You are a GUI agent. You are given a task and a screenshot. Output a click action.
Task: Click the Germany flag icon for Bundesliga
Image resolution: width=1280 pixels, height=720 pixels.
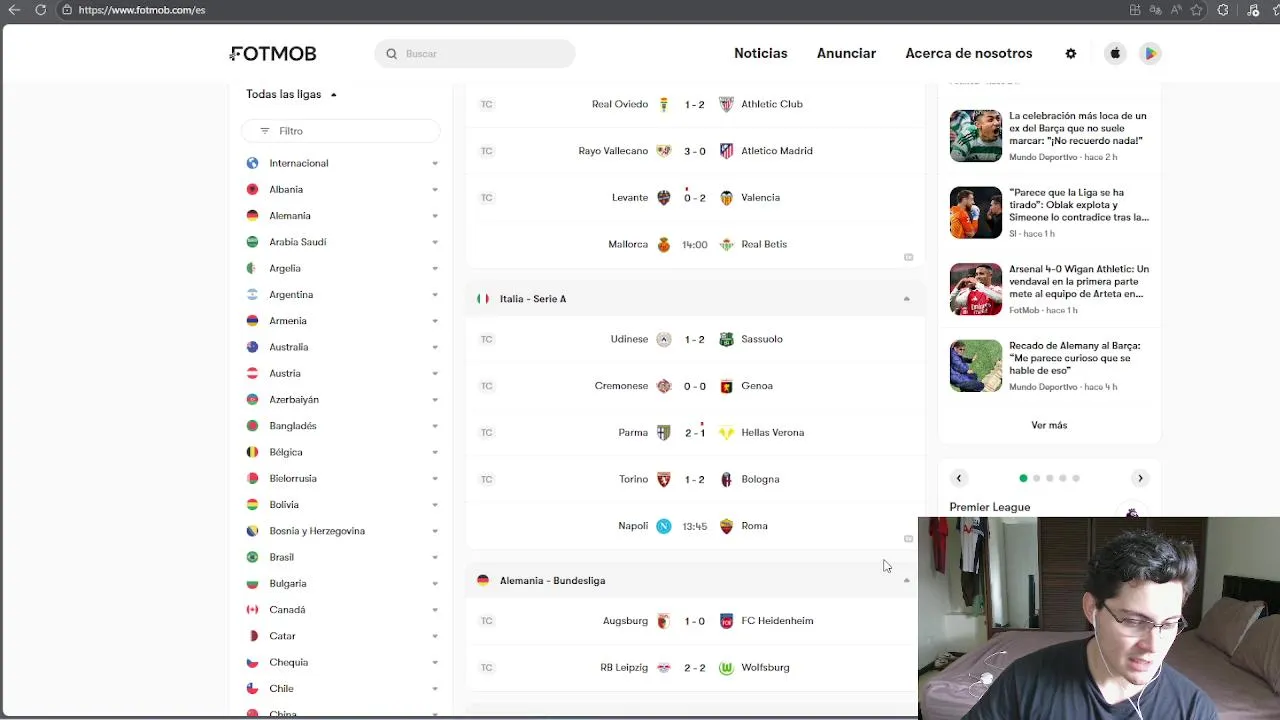483,580
